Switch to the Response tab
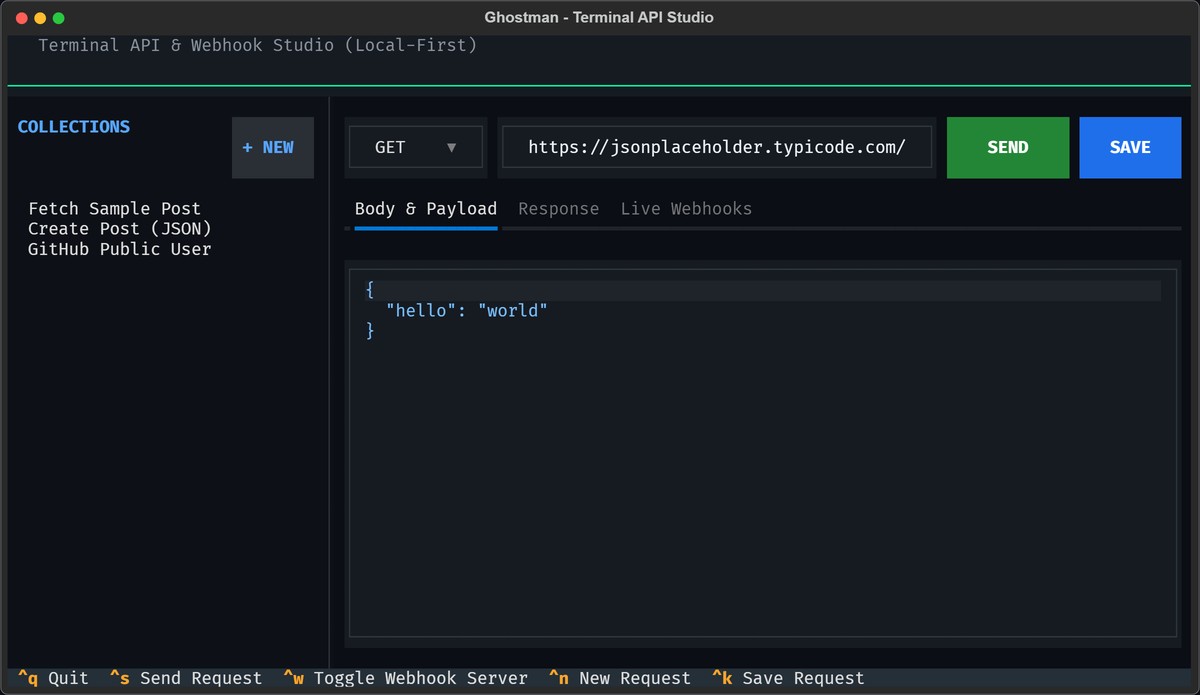The image size is (1200, 695). (559, 209)
